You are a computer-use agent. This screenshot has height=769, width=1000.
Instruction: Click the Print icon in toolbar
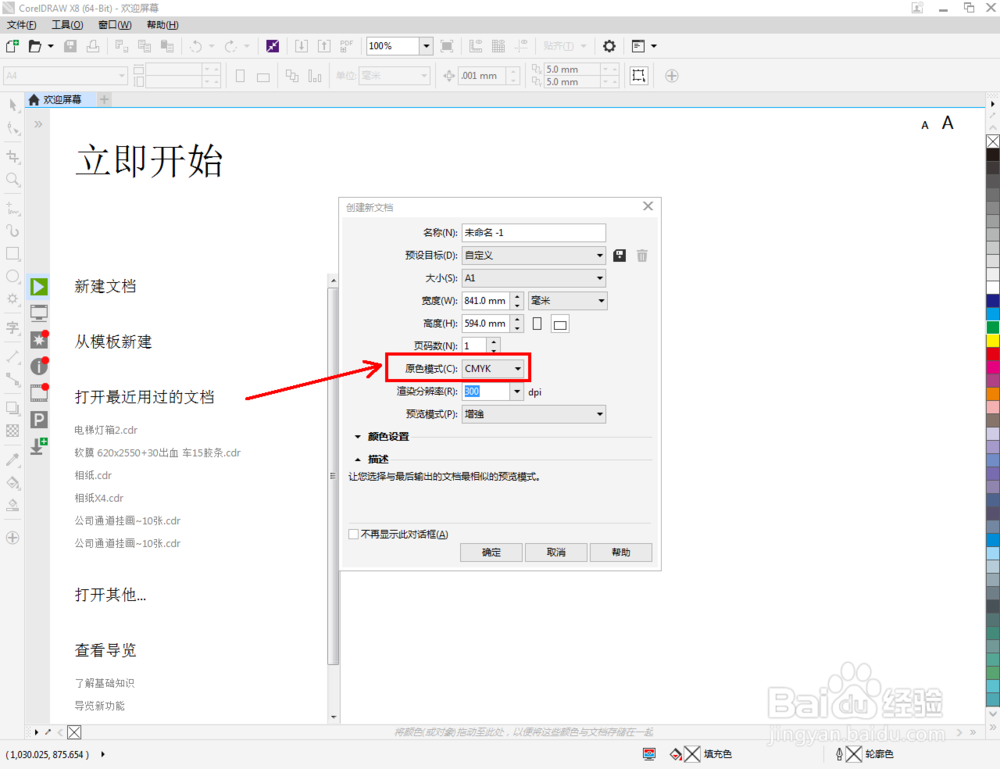click(93, 46)
